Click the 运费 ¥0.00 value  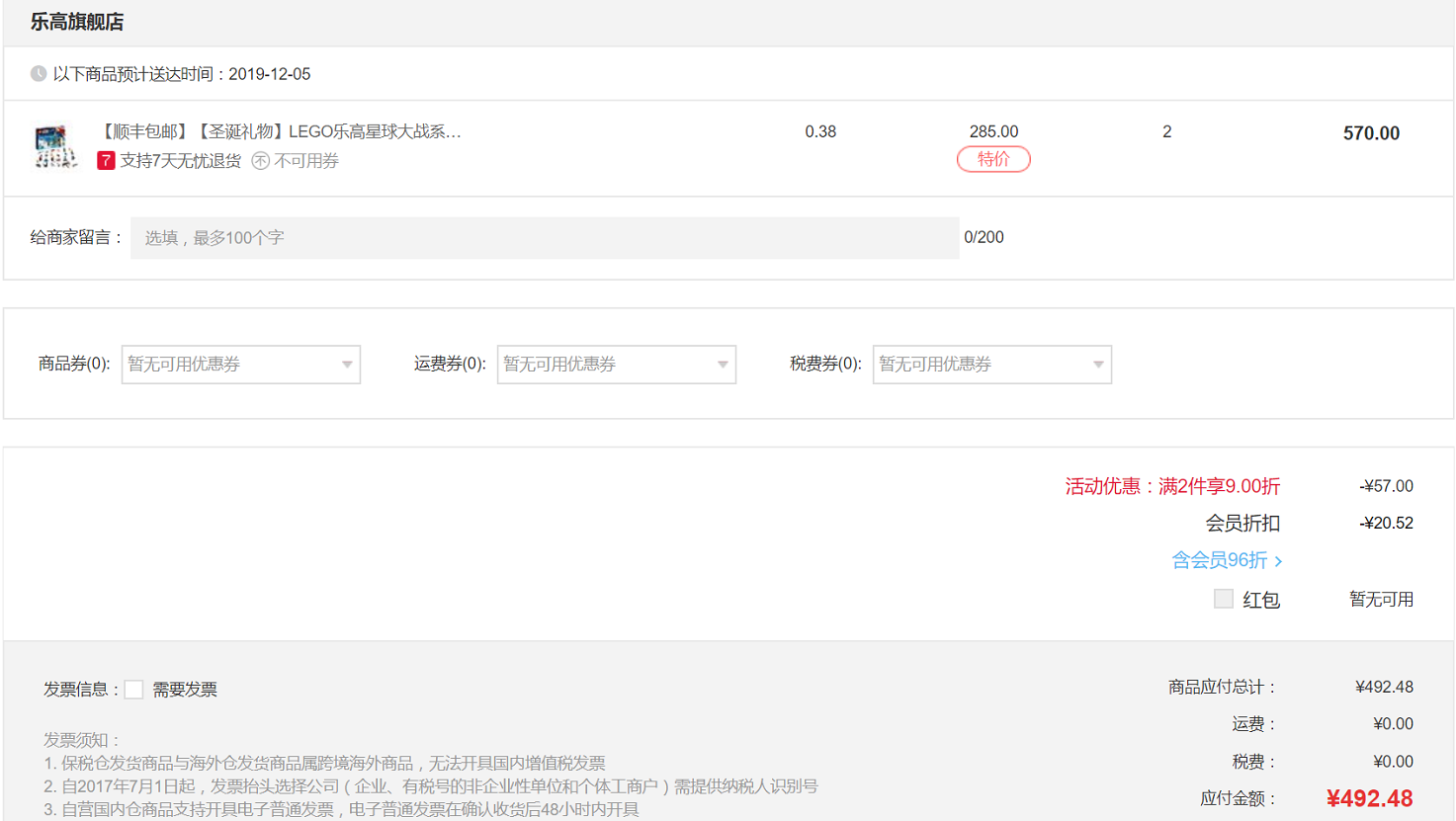tap(1393, 724)
